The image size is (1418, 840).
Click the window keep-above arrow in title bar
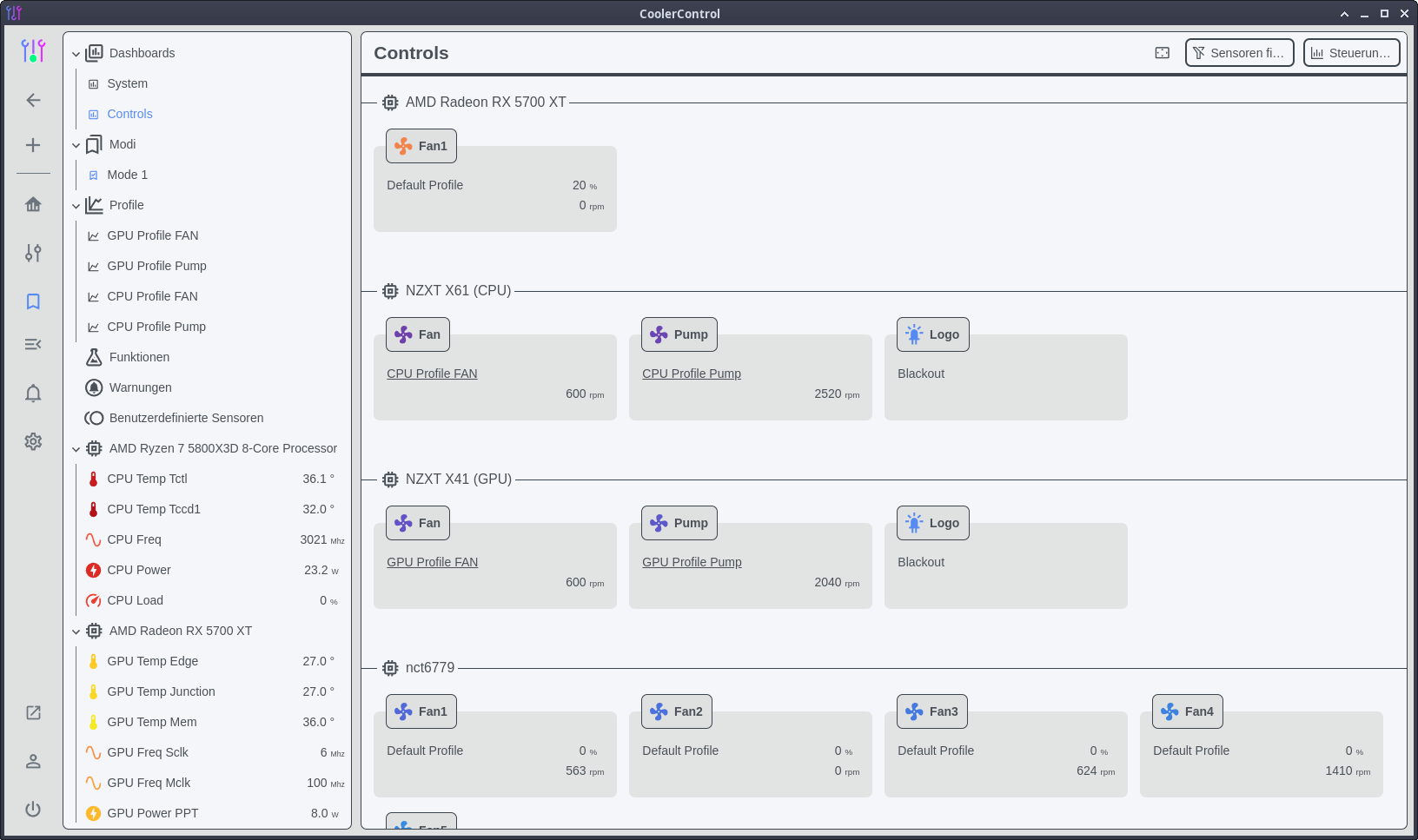pyautogui.click(x=1344, y=14)
